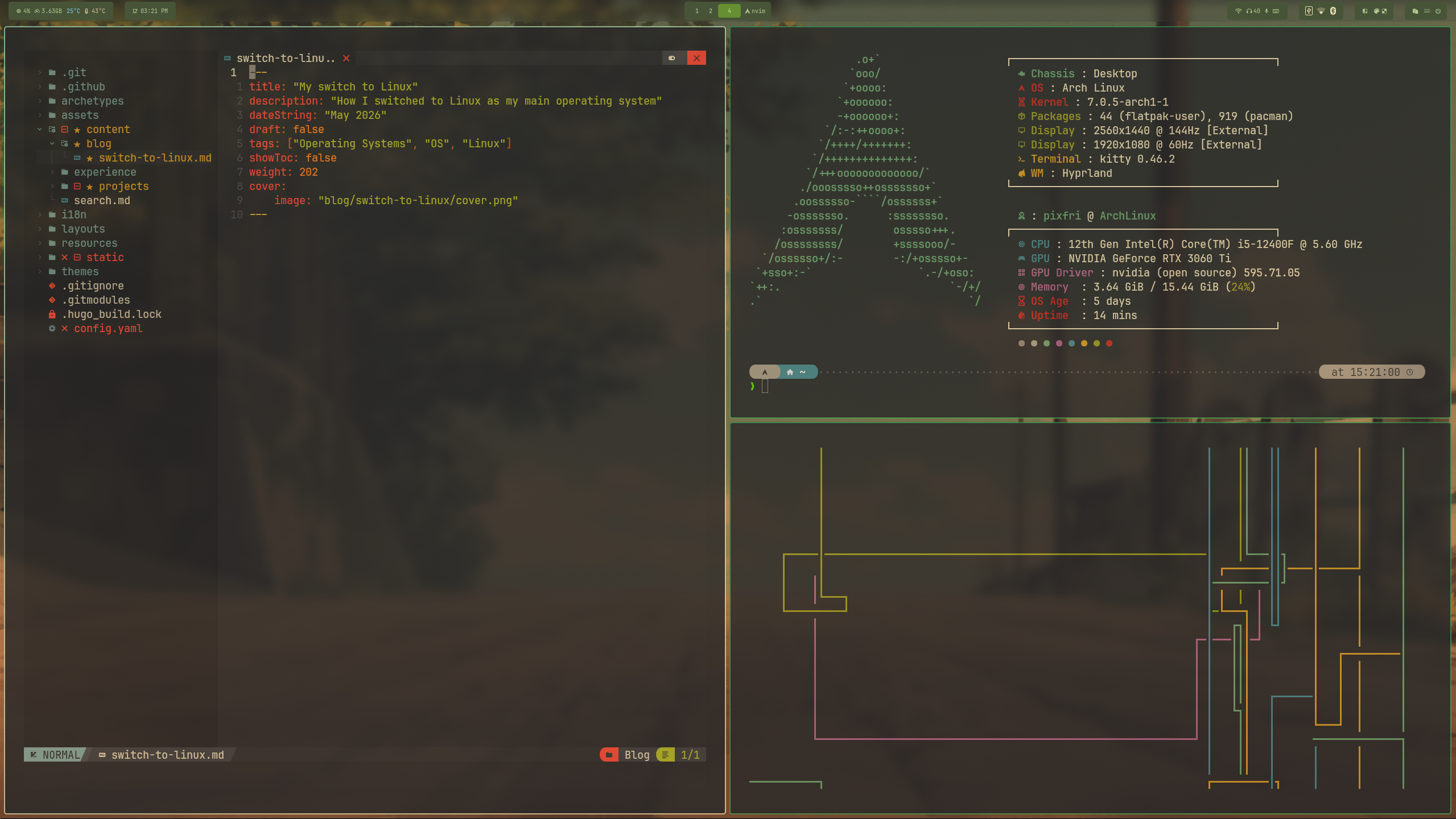Open .hugo_build.lock in the file tree
Screen dimensions: 1456x819
click(112, 314)
